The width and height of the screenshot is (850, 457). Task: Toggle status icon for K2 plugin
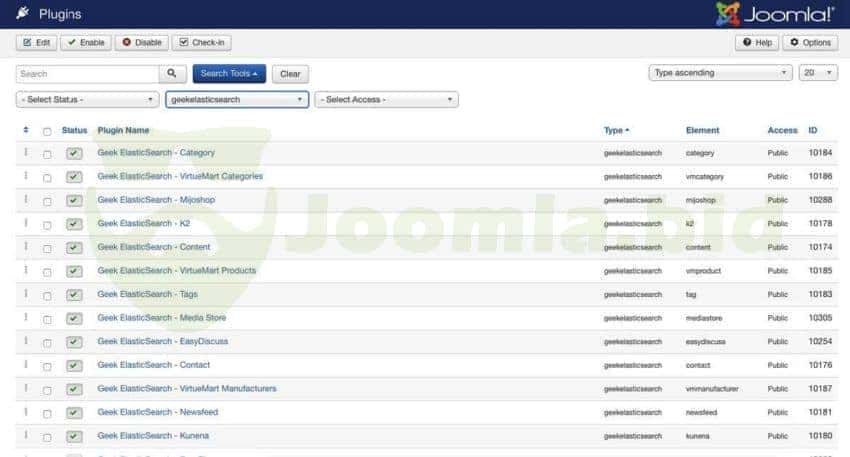pos(74,224)
